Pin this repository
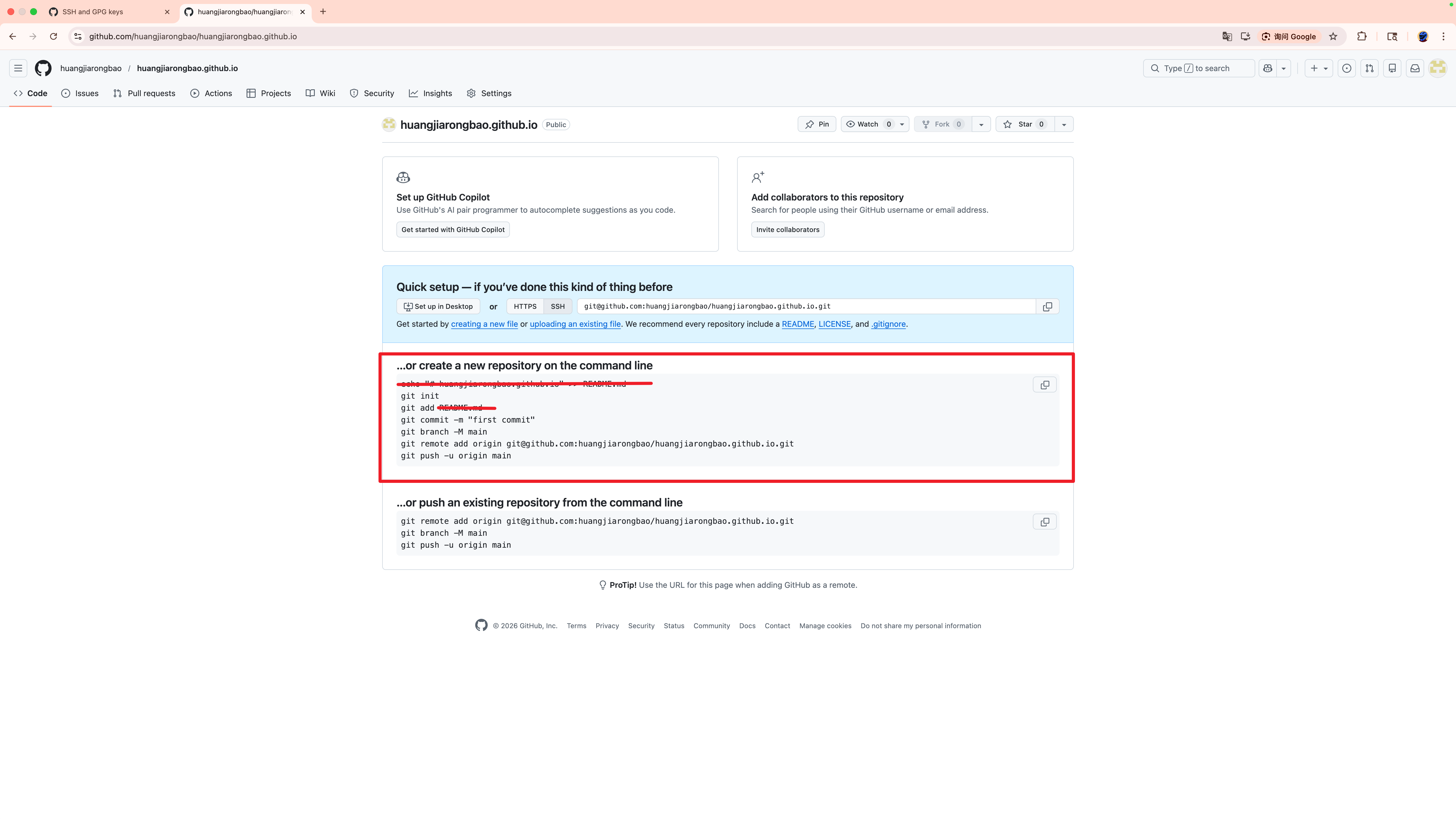This screenshot has height=819, width=1456. (817, 124)
